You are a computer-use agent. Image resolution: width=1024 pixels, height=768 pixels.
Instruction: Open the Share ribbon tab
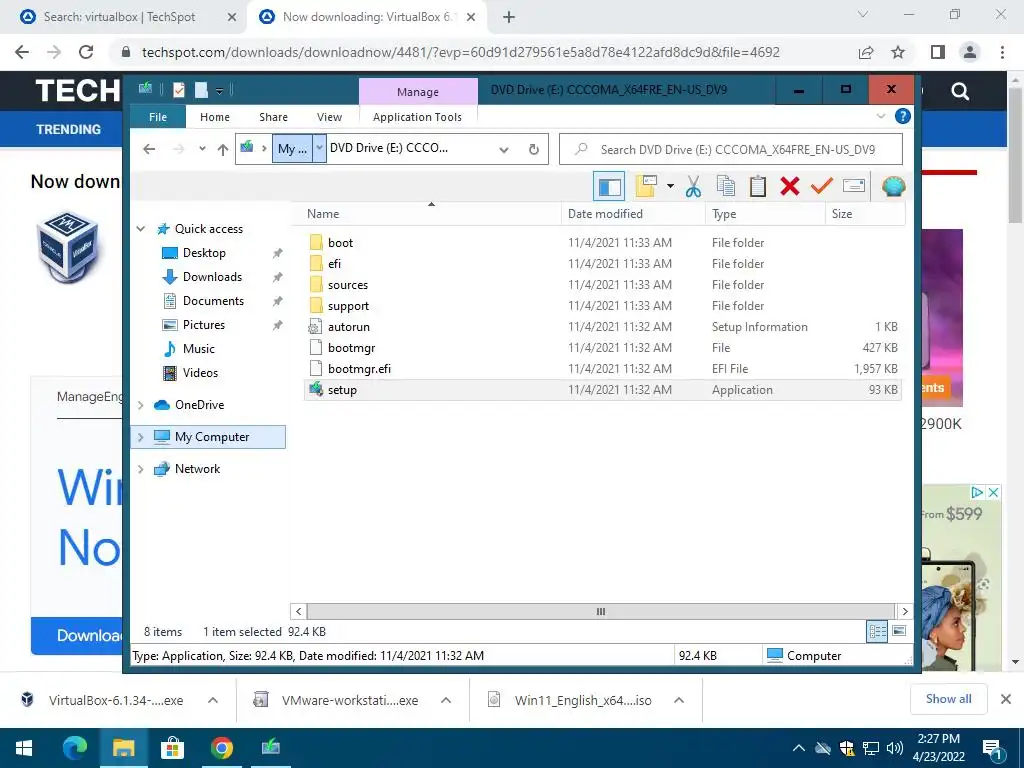(273, 117)
